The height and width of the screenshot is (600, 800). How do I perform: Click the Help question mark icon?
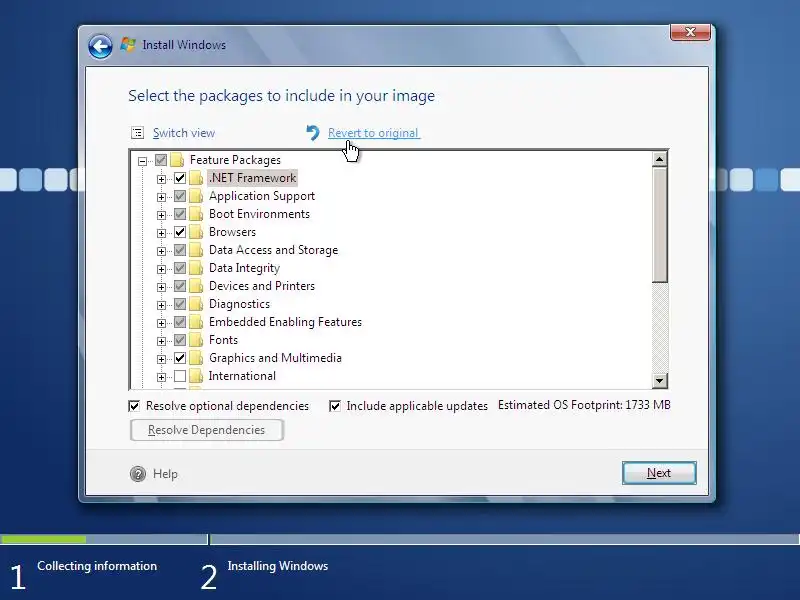point(138,474)
